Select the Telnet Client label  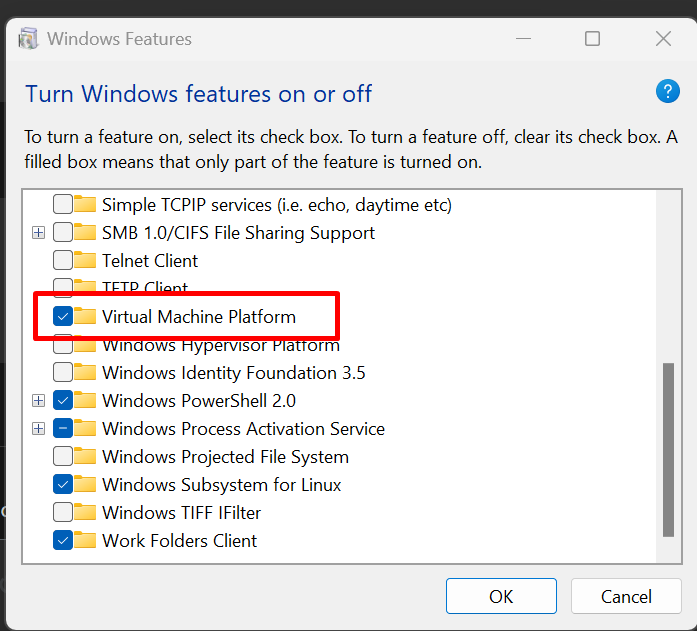(150, 261)
